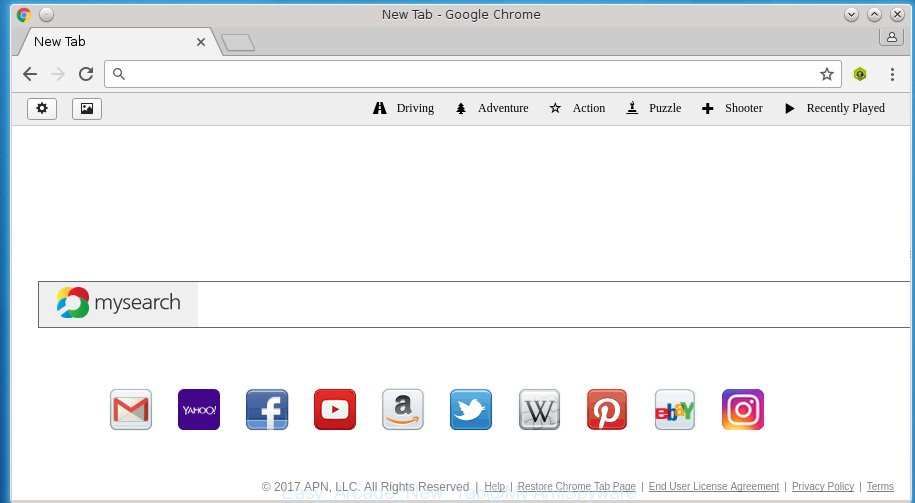Viewport: 915px width, 503px height.
Task: Reload the current page
Action: 86,74
